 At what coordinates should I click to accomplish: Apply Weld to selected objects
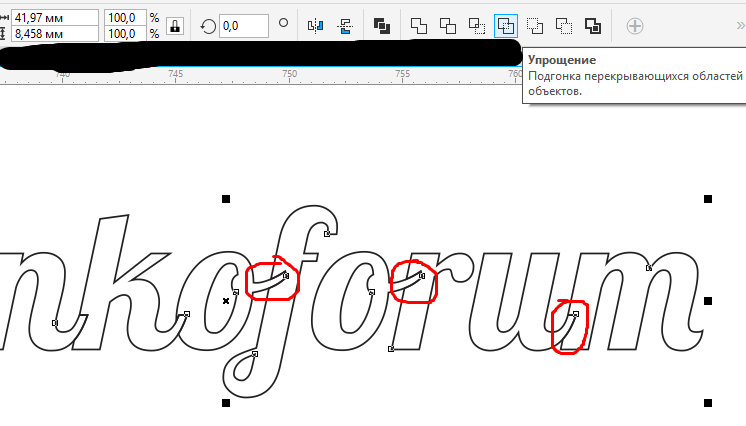(x=419, y=25)
